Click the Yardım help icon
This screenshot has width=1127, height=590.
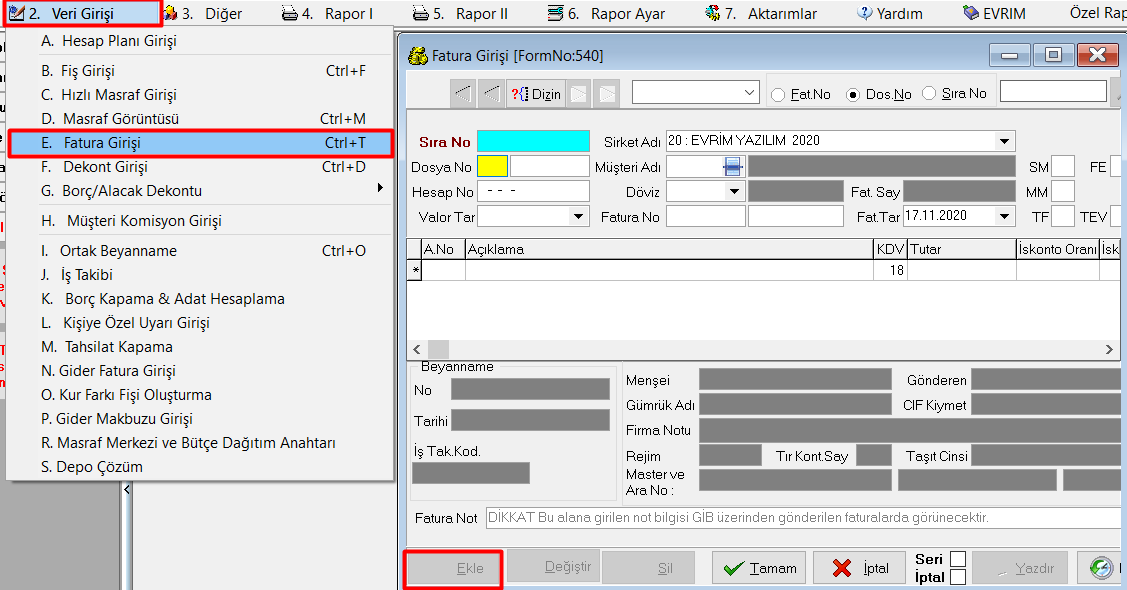click(x=865, y=13)
